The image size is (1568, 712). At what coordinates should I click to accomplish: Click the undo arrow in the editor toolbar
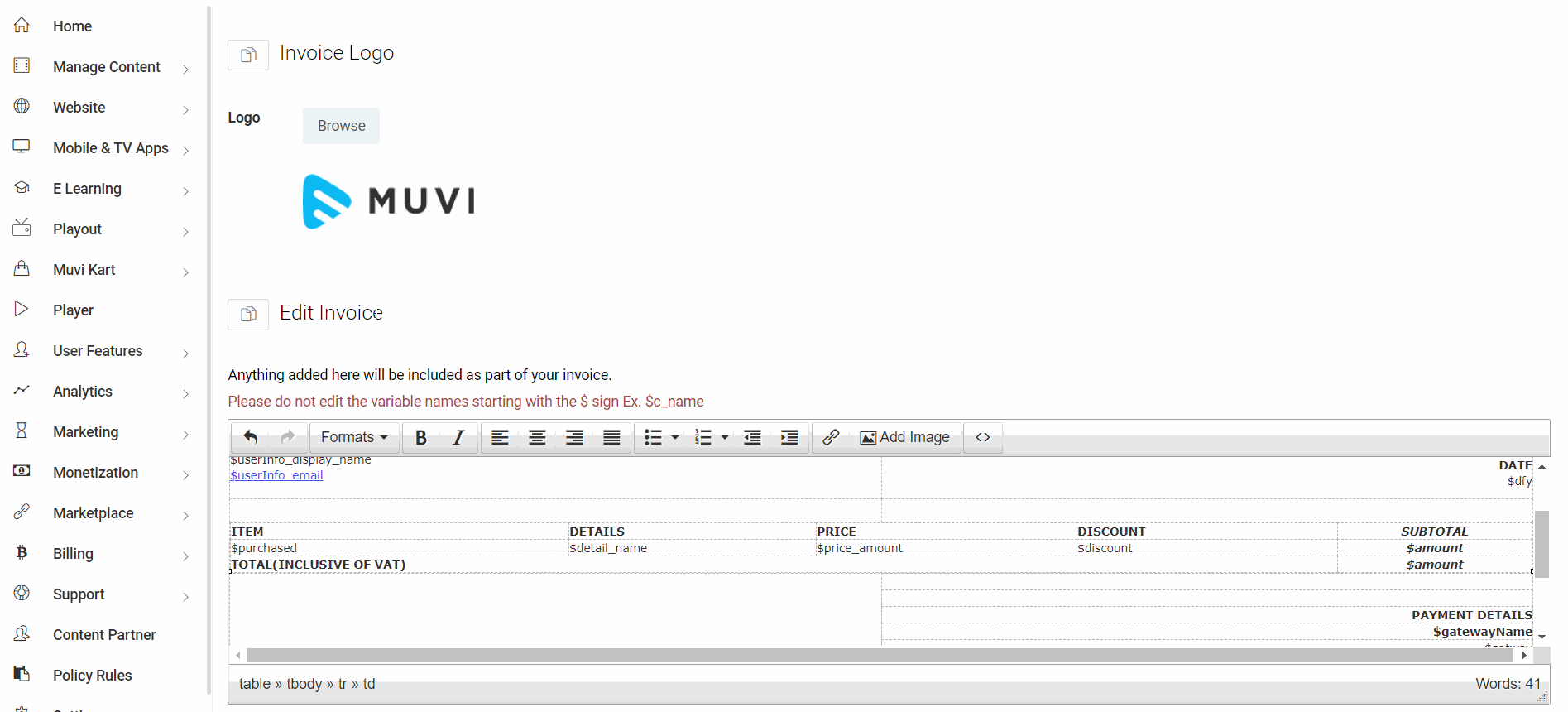click(x=251, y=437)
